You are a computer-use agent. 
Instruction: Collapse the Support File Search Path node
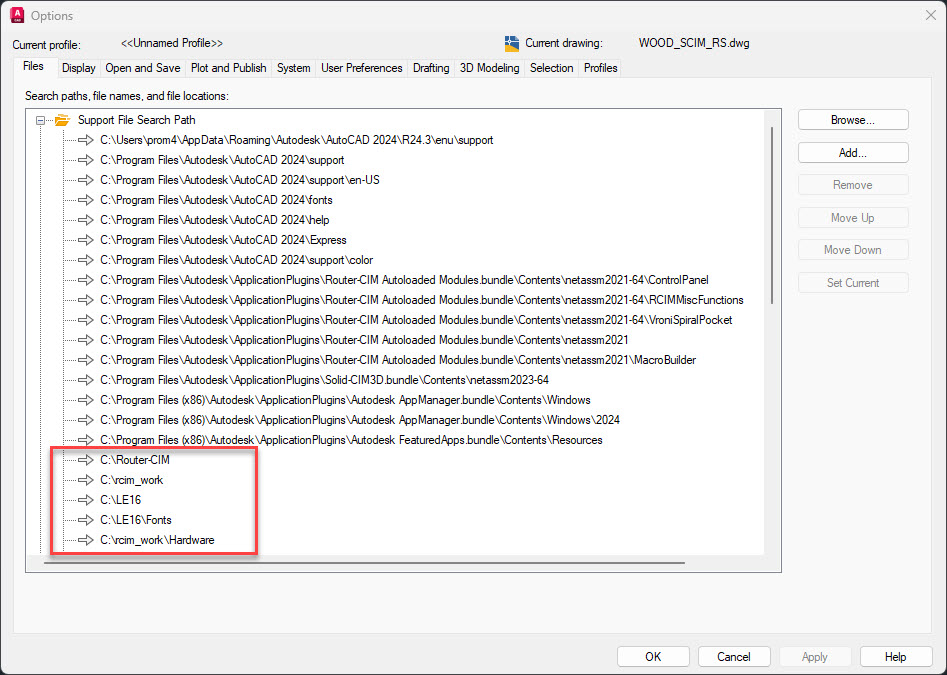tap(38, 119)
